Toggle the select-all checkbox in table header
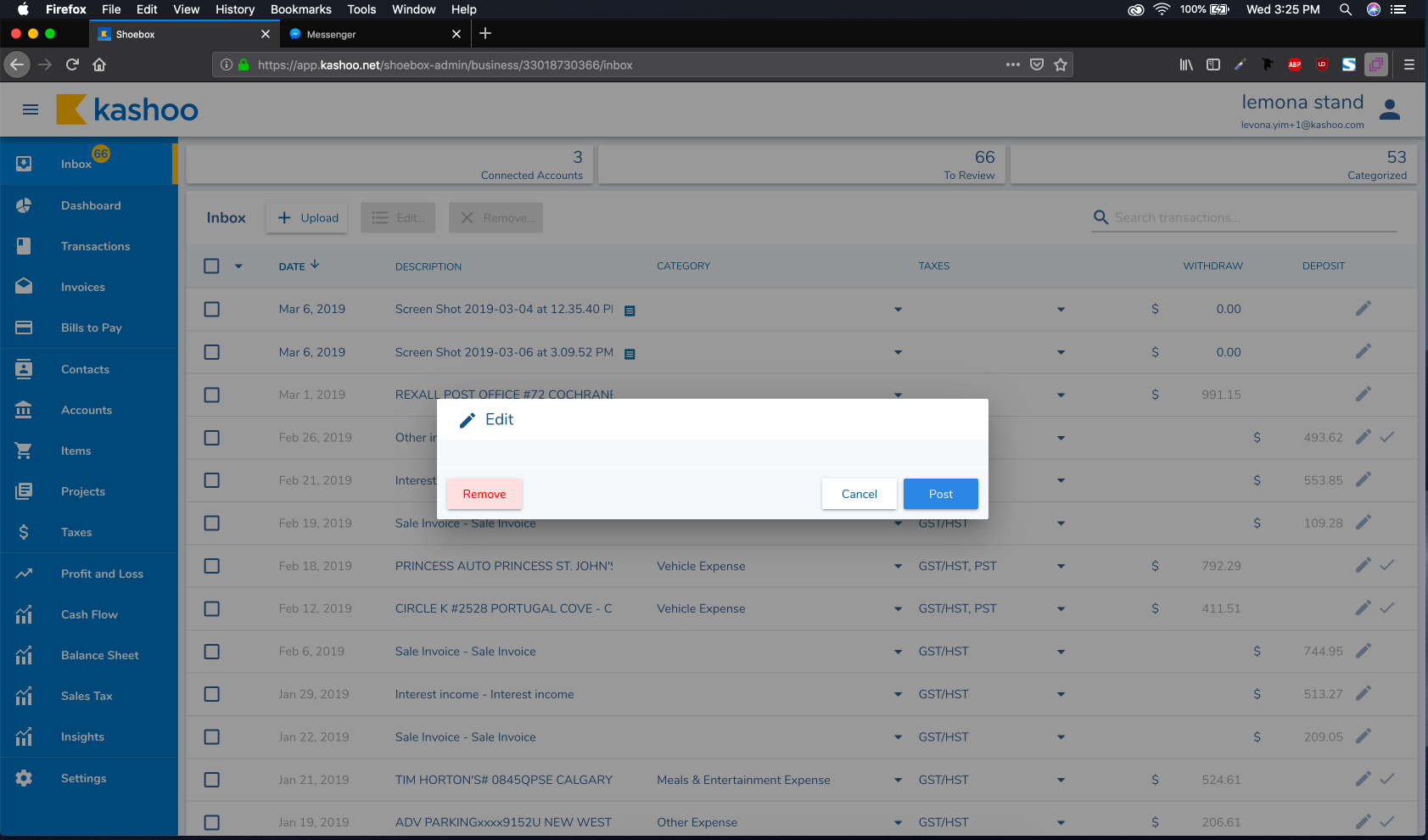Viewport: 1428px width, 840px height. pos(212,266)
